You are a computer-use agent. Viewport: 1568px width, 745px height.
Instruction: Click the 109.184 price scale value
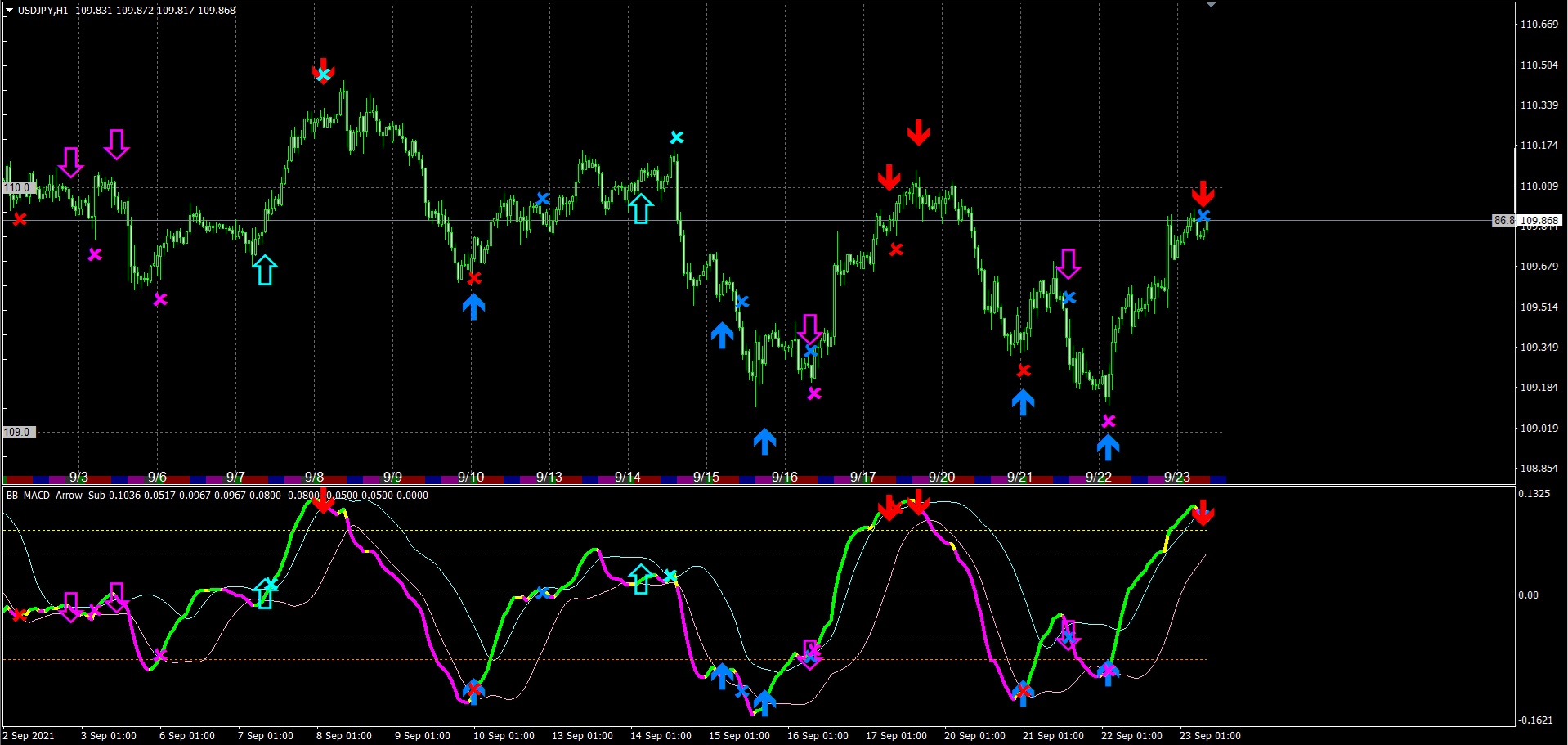(1539, 388)
